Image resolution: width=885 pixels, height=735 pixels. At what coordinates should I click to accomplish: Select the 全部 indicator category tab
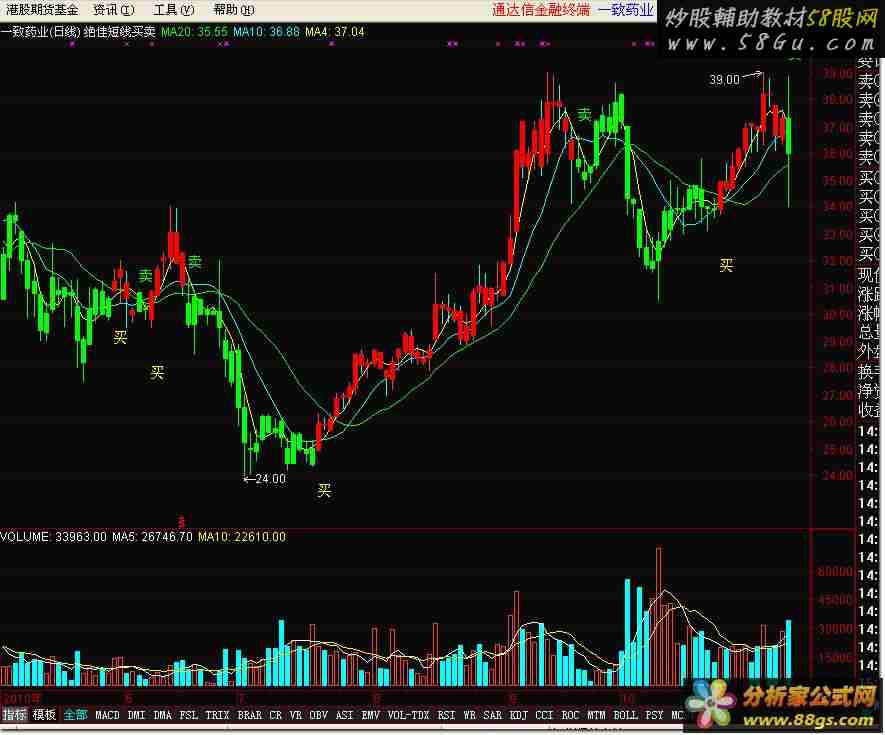[x=75, y=715]
